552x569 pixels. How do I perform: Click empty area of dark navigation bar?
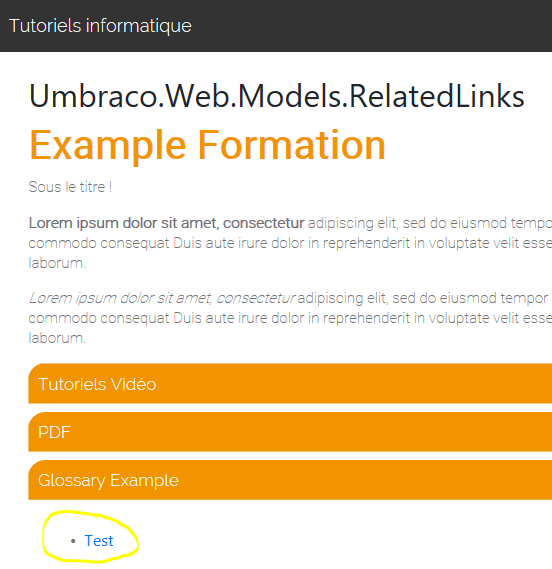370,26
